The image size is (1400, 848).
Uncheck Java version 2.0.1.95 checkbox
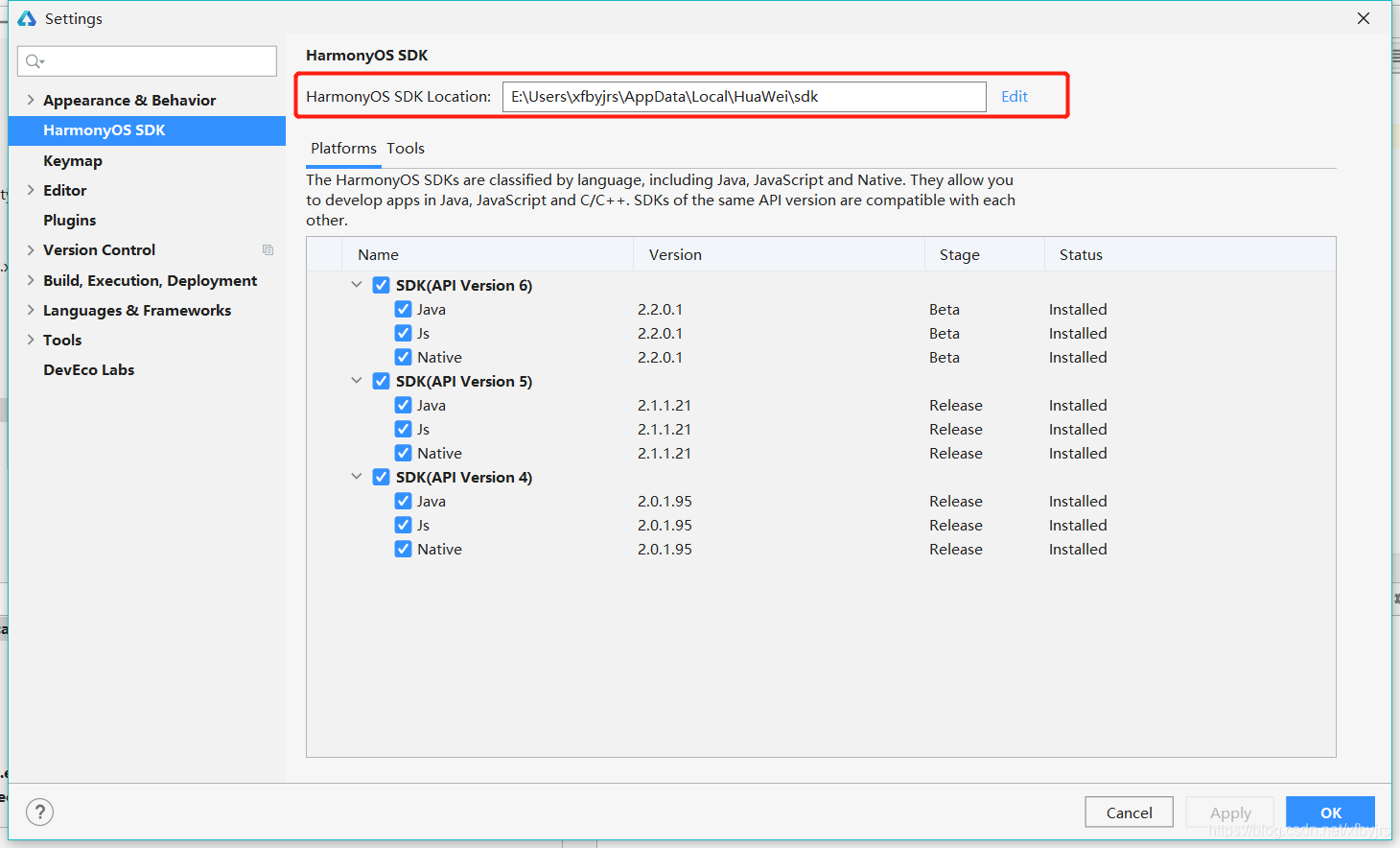tap(404, 501)
